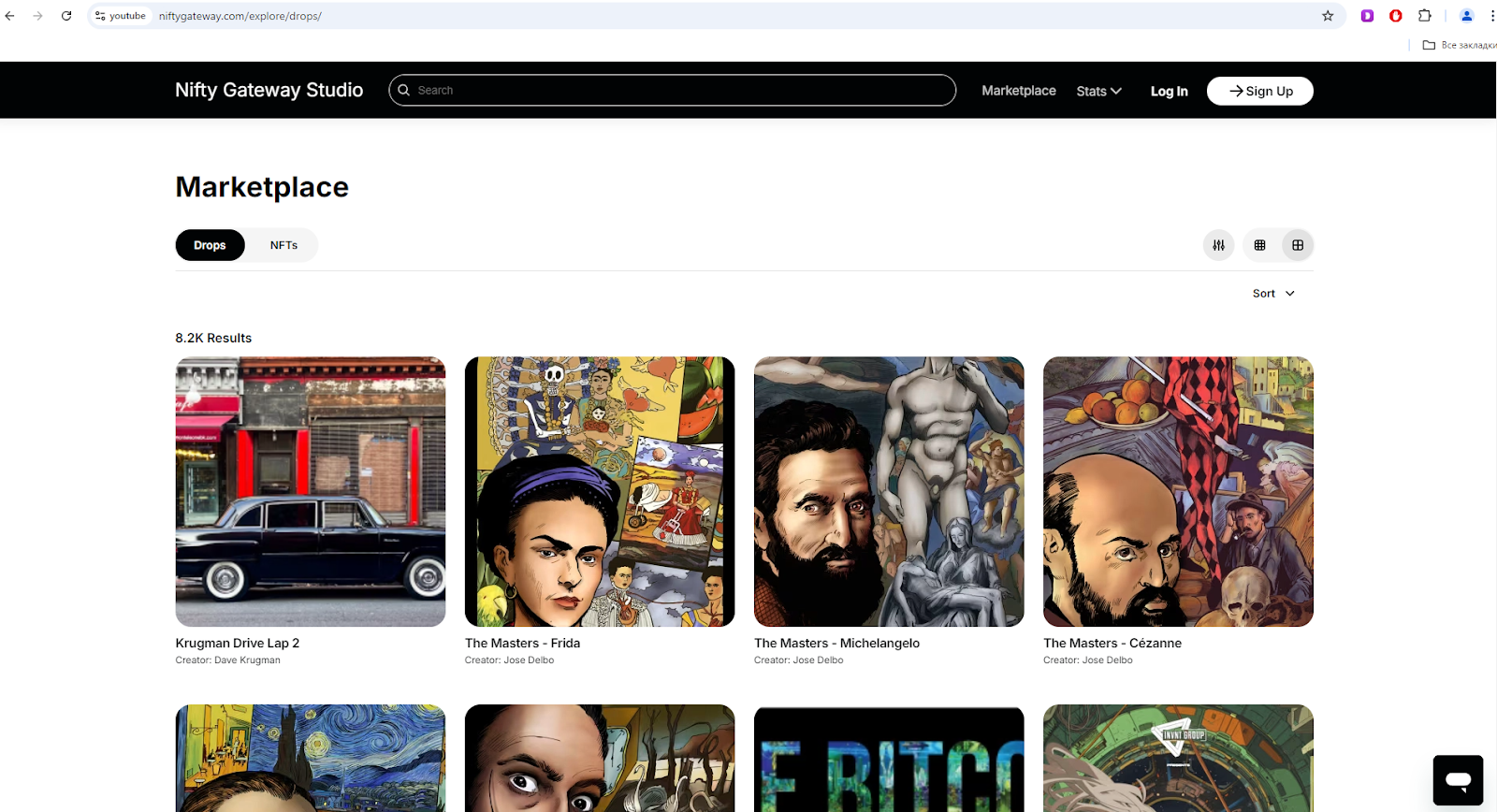Open the glitchy blue letters thumbnail

889,759
